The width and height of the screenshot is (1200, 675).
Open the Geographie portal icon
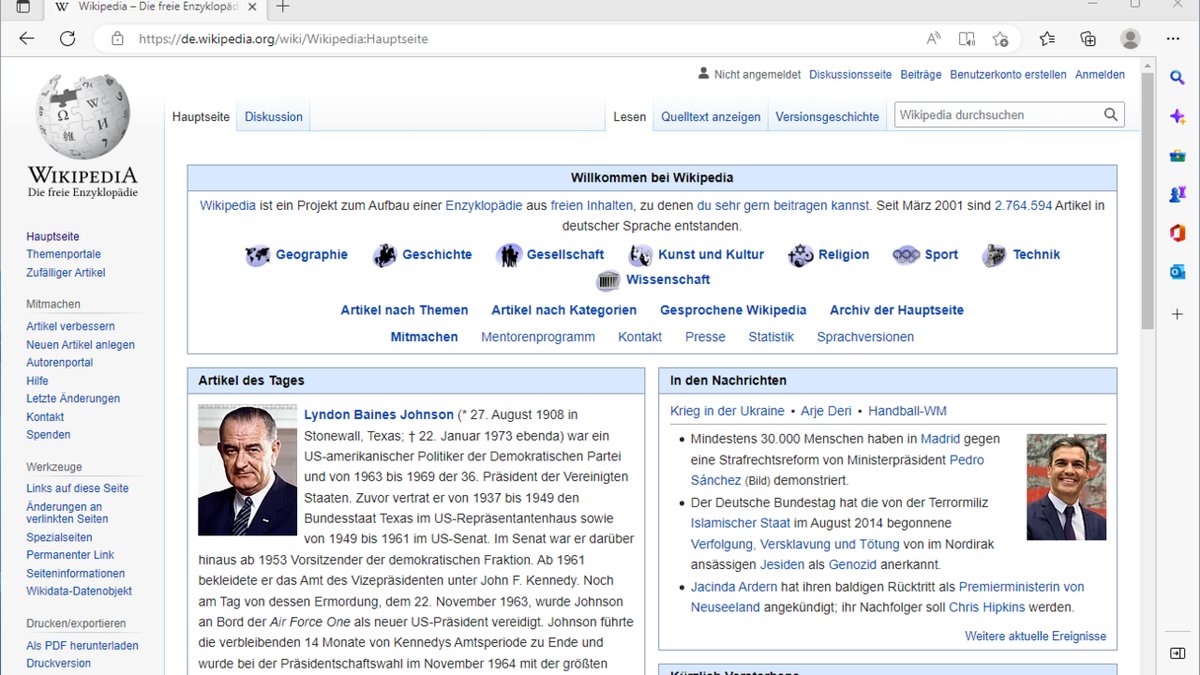[x=258, y=255]
